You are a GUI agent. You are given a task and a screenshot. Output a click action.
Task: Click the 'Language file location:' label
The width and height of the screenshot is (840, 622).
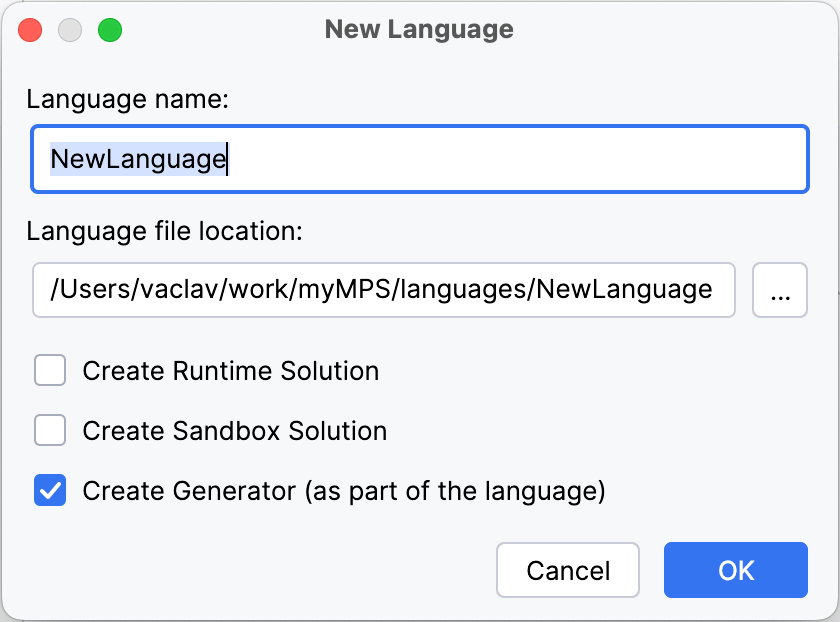tap(164, 231)
